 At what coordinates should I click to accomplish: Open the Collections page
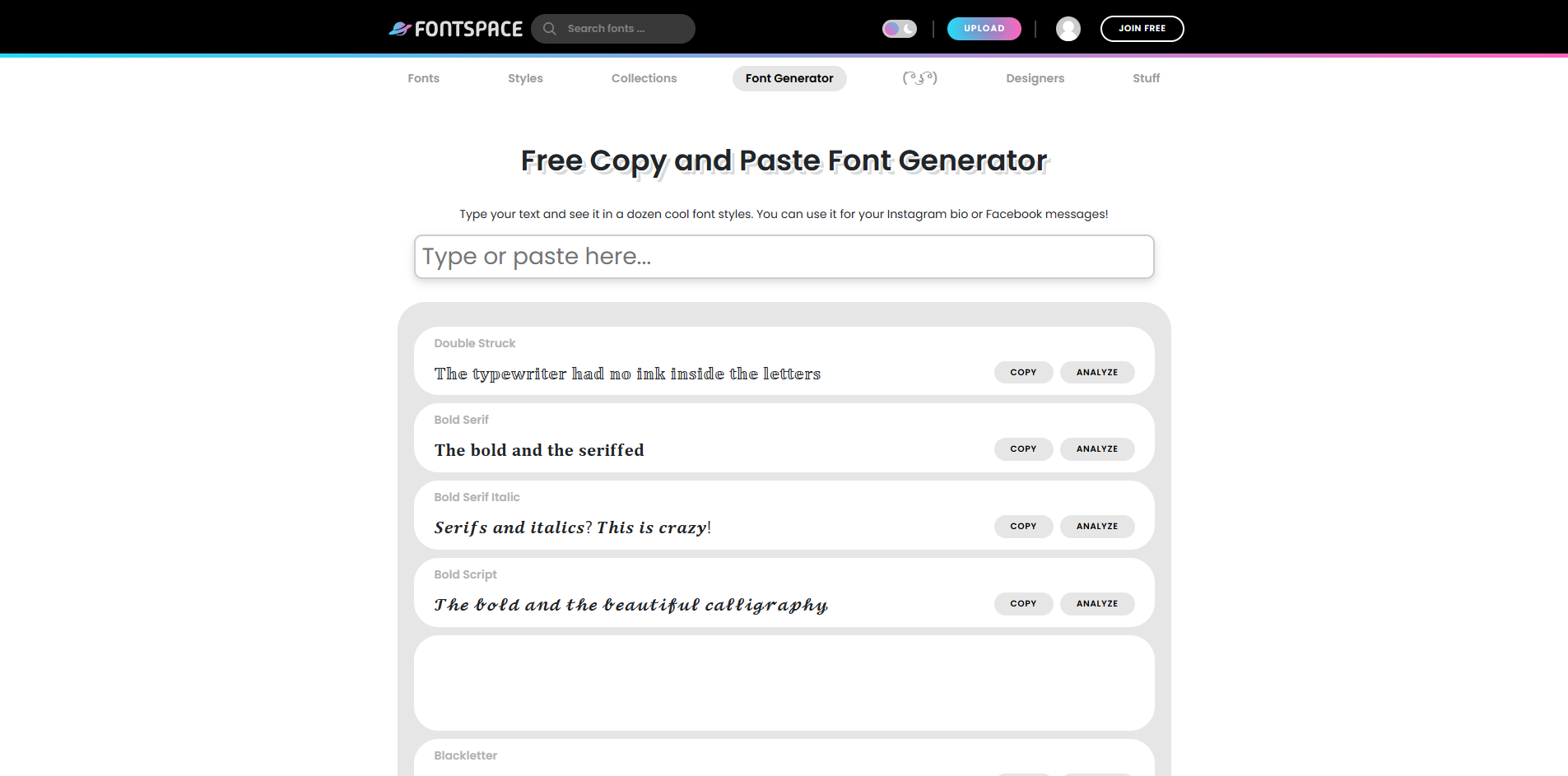644,78
